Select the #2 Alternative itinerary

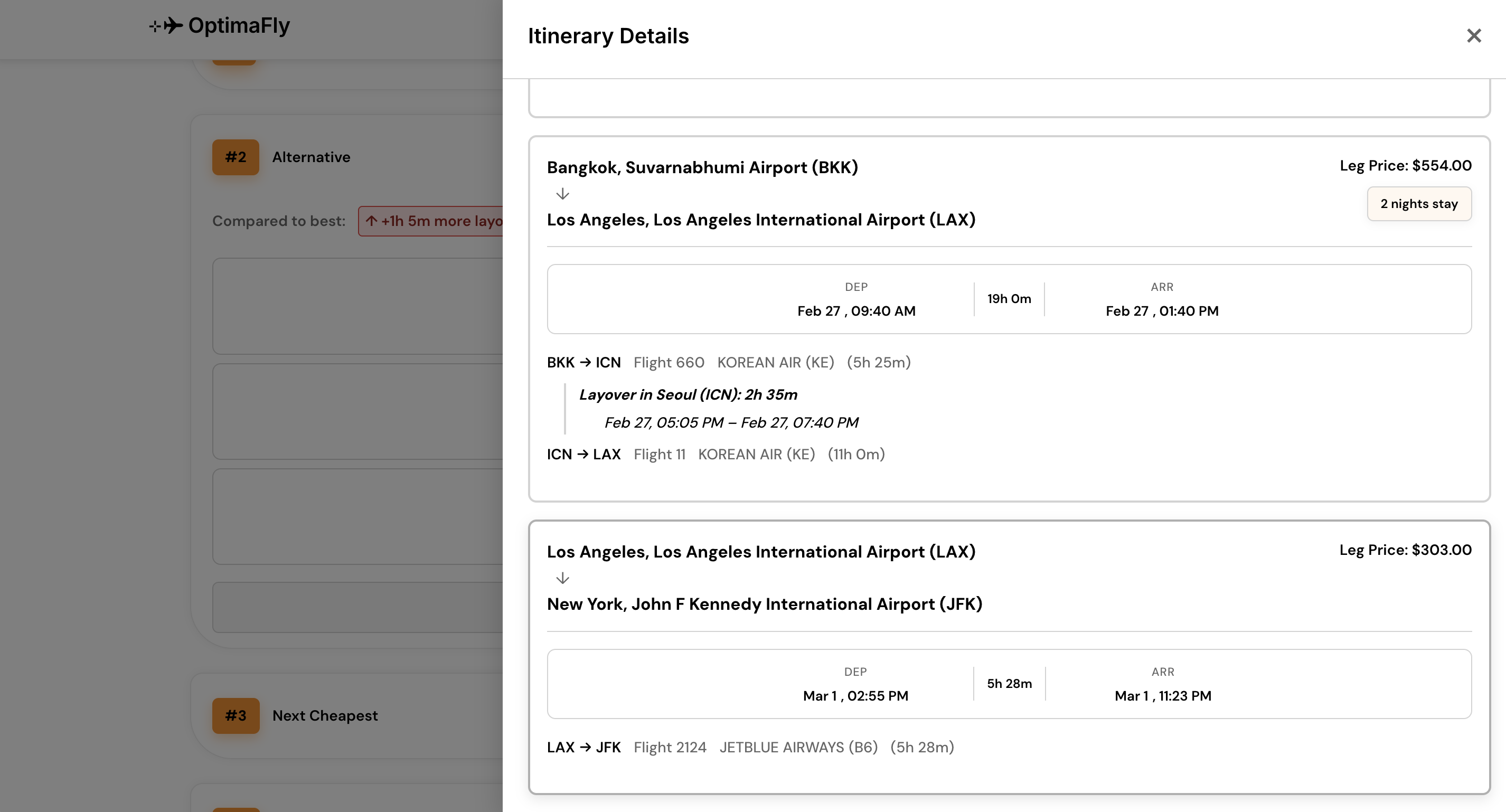coord(311,157)
